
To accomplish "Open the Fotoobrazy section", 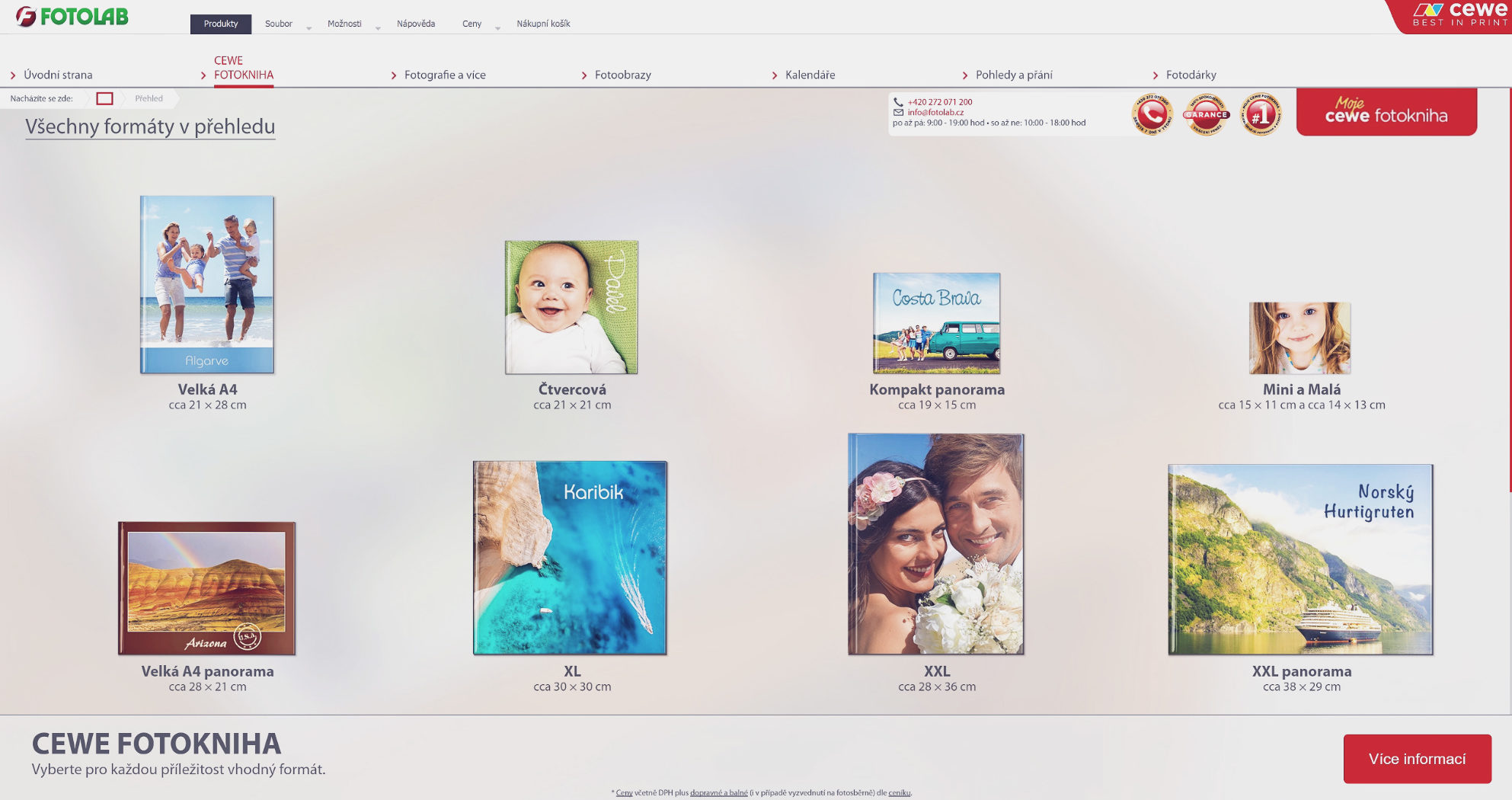I will click(x=622, y=75).
